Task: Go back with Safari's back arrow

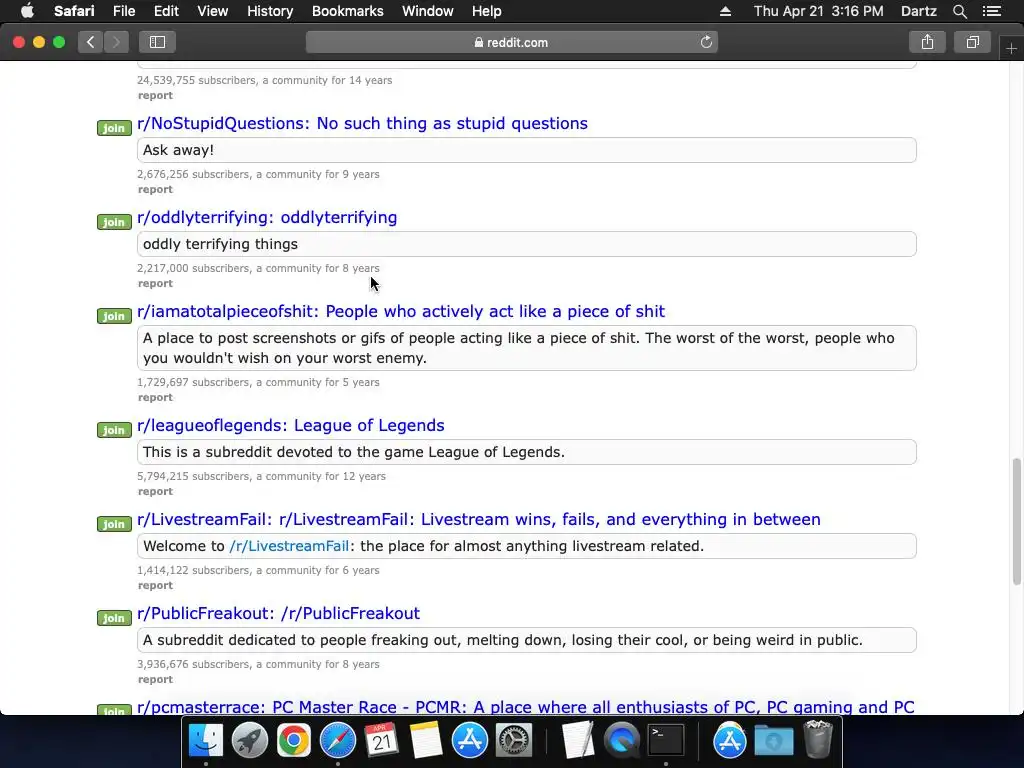Action: pos(91,42)
